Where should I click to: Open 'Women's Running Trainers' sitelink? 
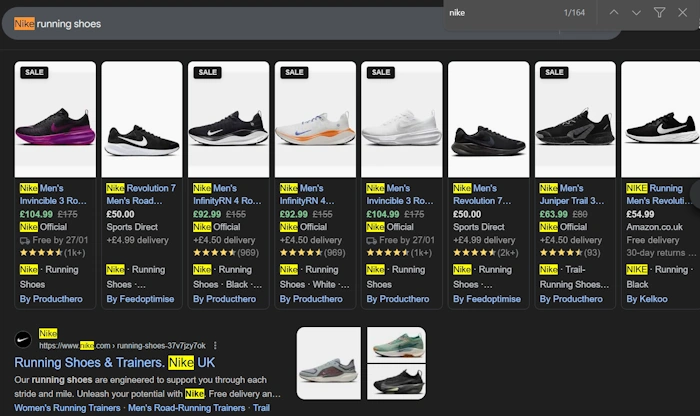(x=67, y=408)
